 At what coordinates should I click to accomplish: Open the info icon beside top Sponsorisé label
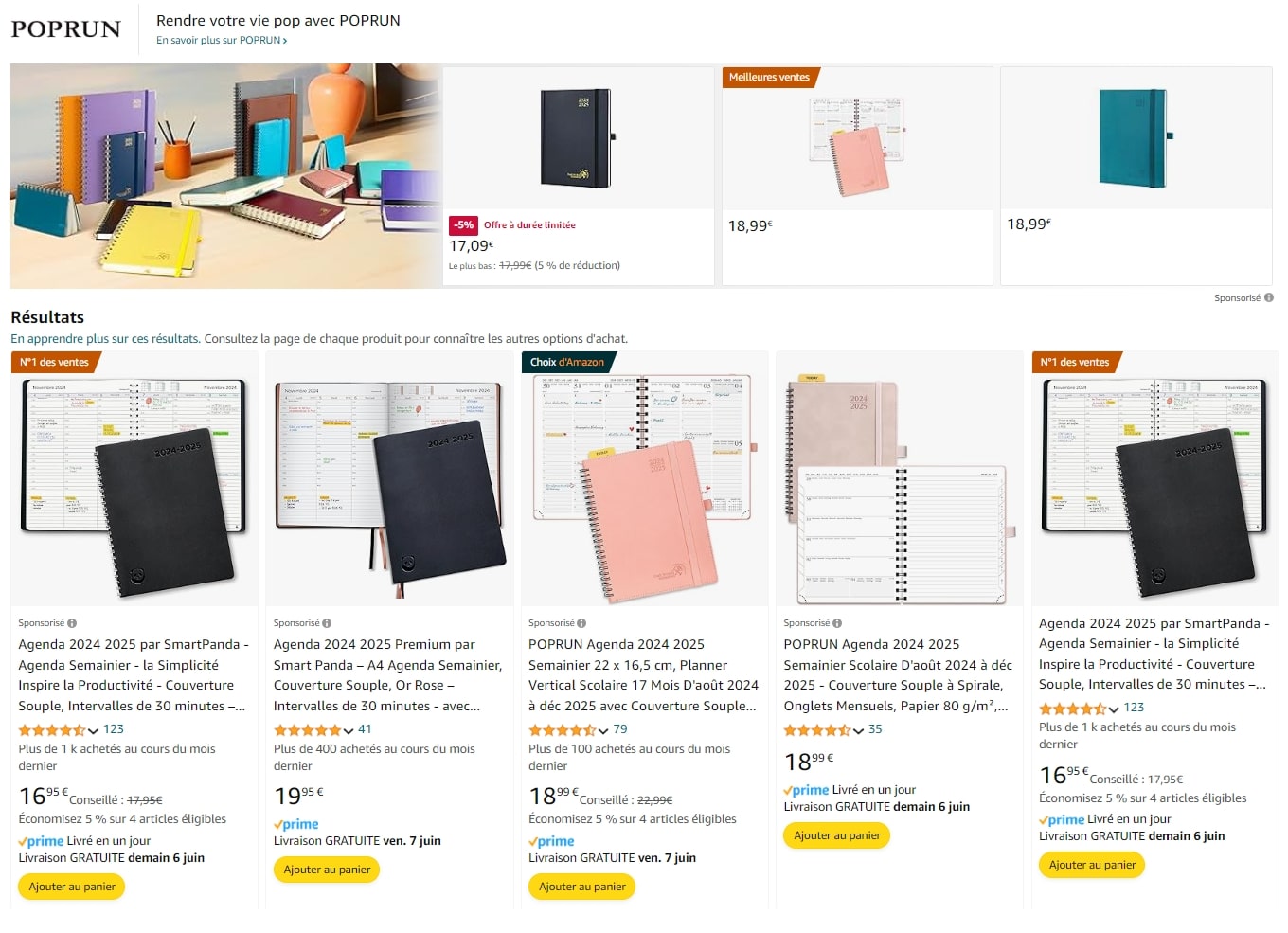pos(1269,297)
